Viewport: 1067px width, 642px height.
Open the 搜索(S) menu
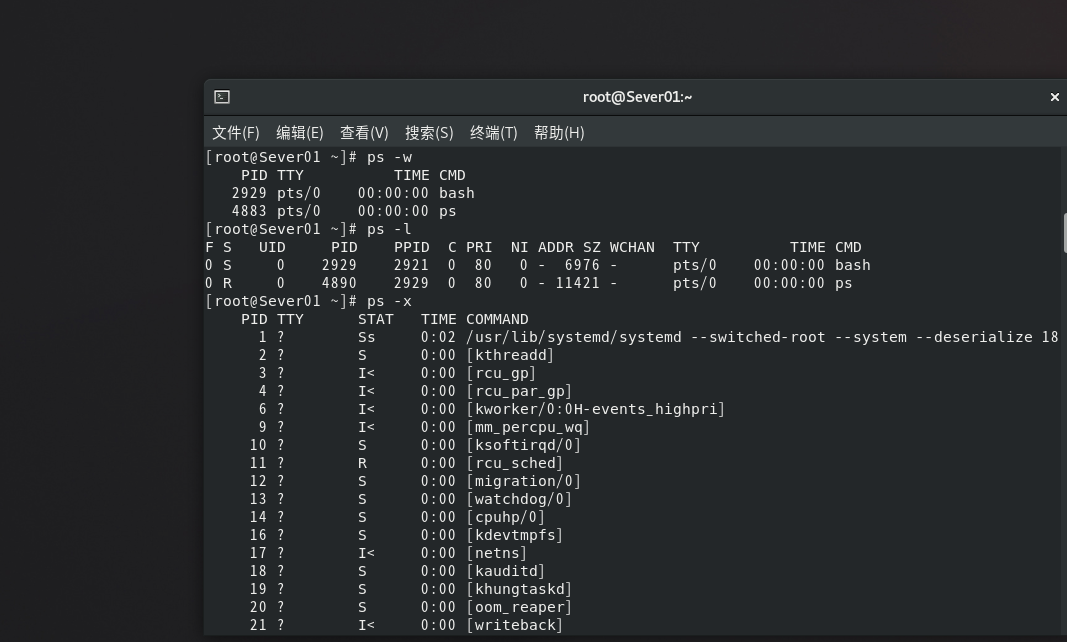[429, 133]
